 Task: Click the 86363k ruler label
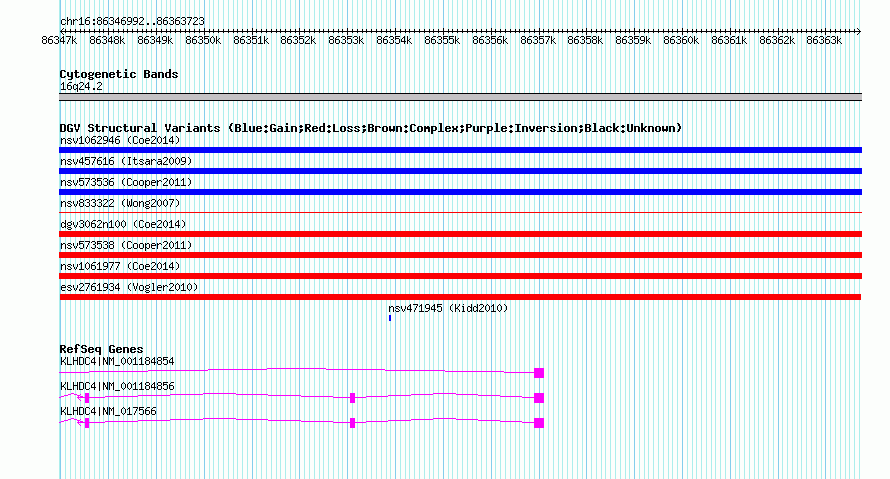pyautogui.click(x=824, y=41)
